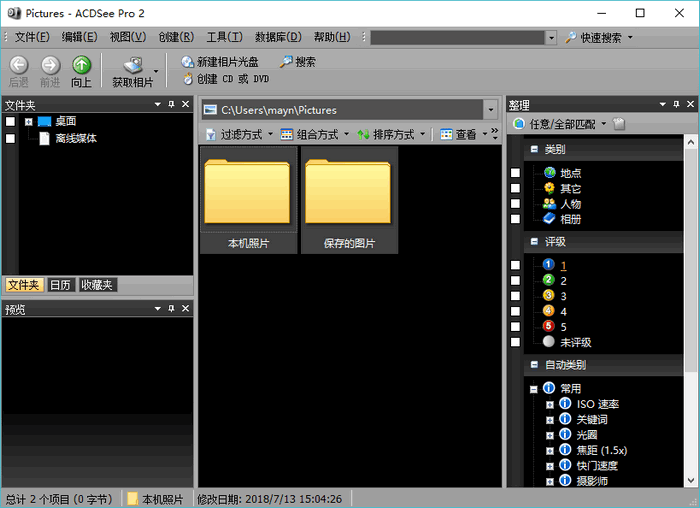
Task: Tick the checkbox for rating 3
Action: 515,296
